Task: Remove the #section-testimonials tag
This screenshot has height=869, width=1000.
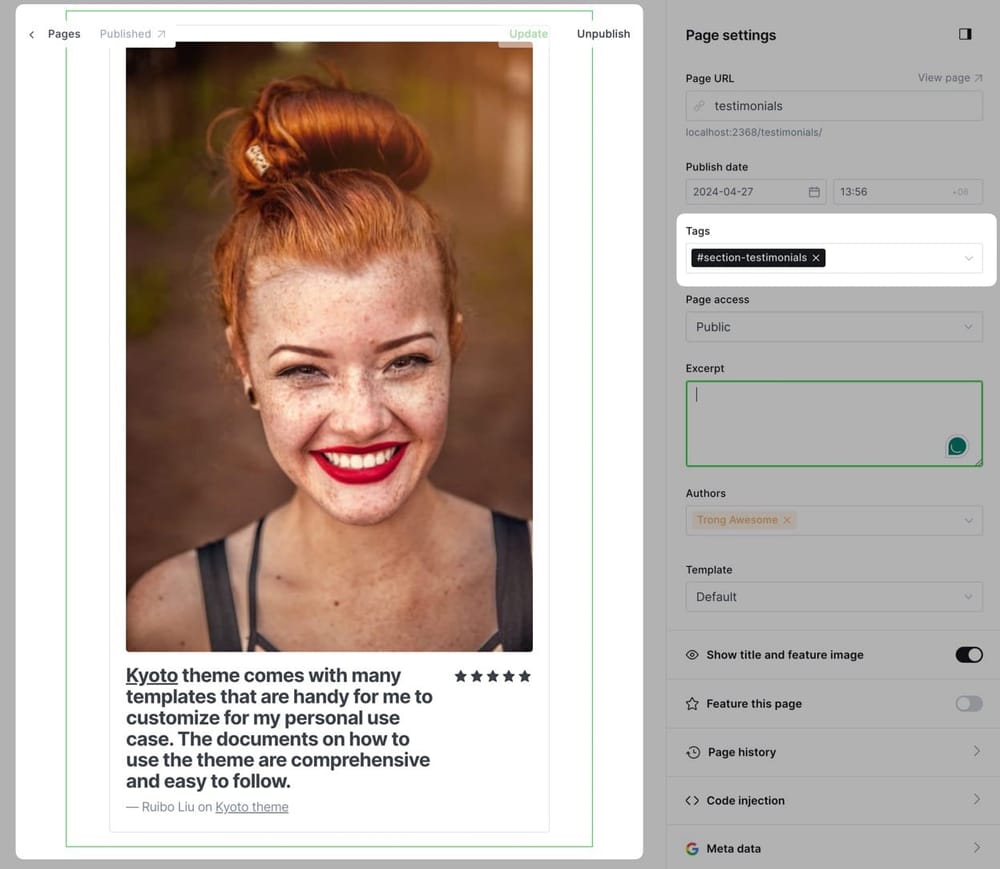Action: coord(816,258)
